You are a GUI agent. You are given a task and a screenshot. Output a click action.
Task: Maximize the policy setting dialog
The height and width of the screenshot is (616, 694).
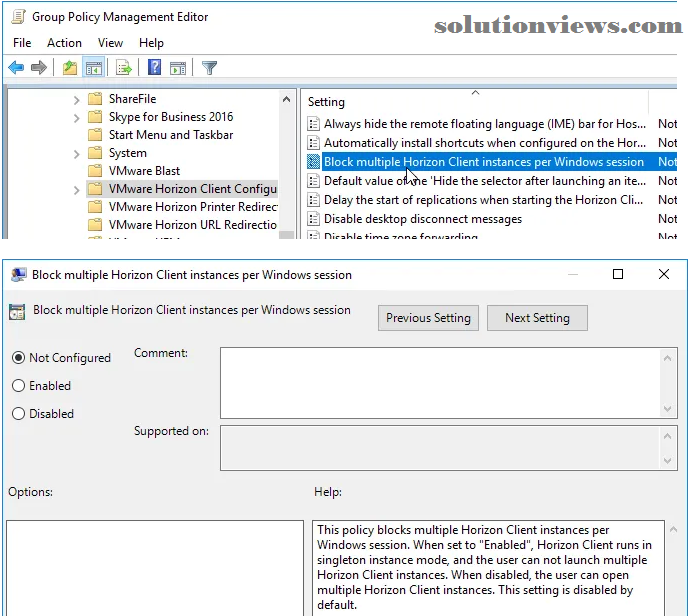pyautogui.click(x=618, y=274)
